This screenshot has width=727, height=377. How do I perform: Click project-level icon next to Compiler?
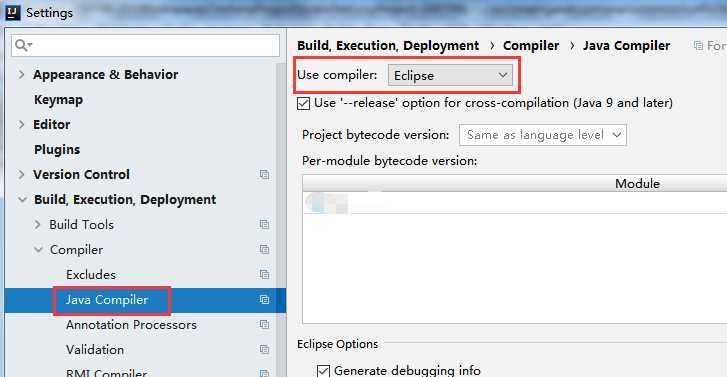click(264, 250)
